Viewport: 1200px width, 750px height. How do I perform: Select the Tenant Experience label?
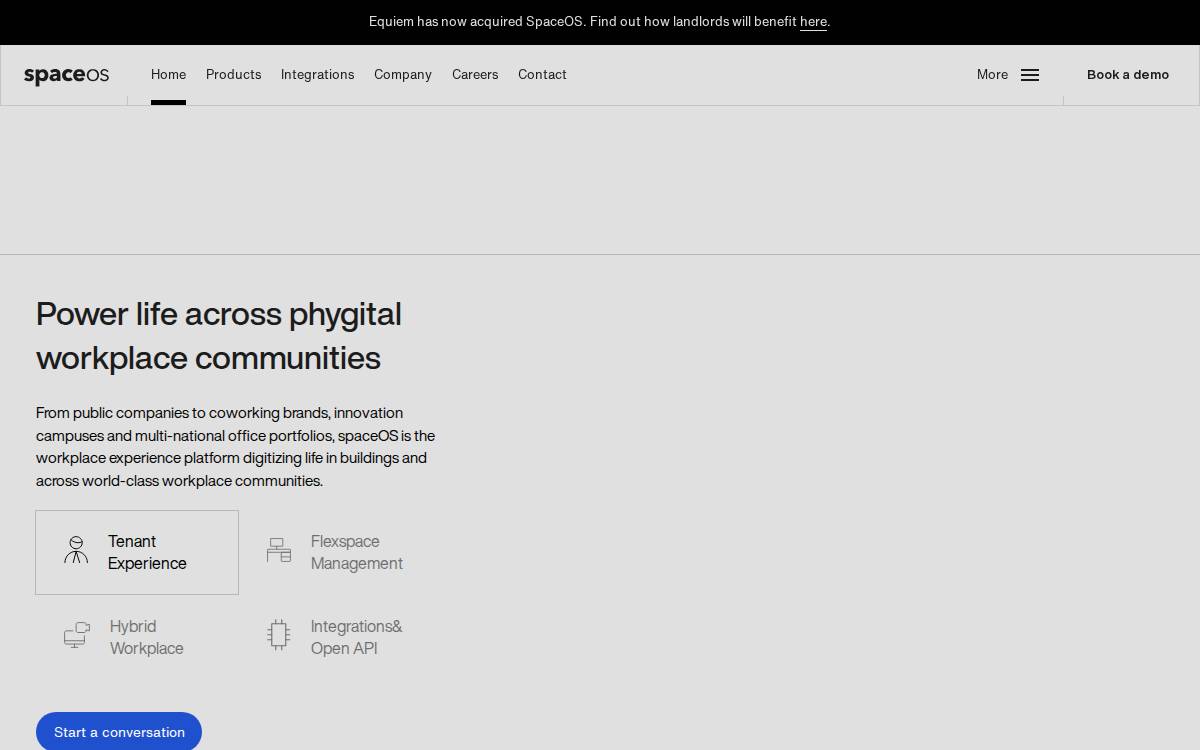(147, 552)
